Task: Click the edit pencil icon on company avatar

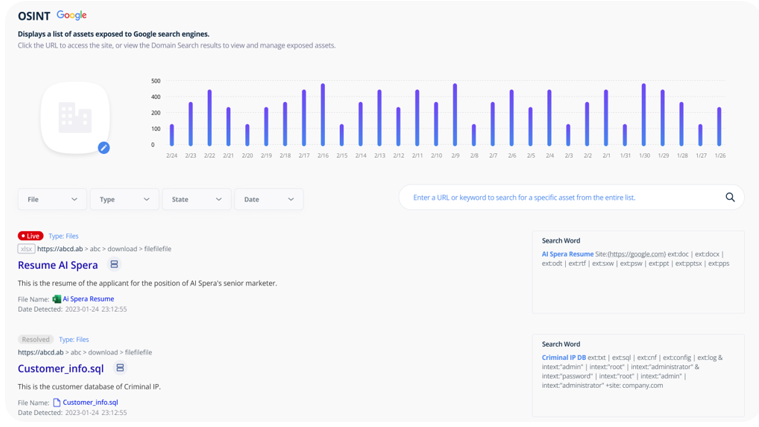Action: 103,147
